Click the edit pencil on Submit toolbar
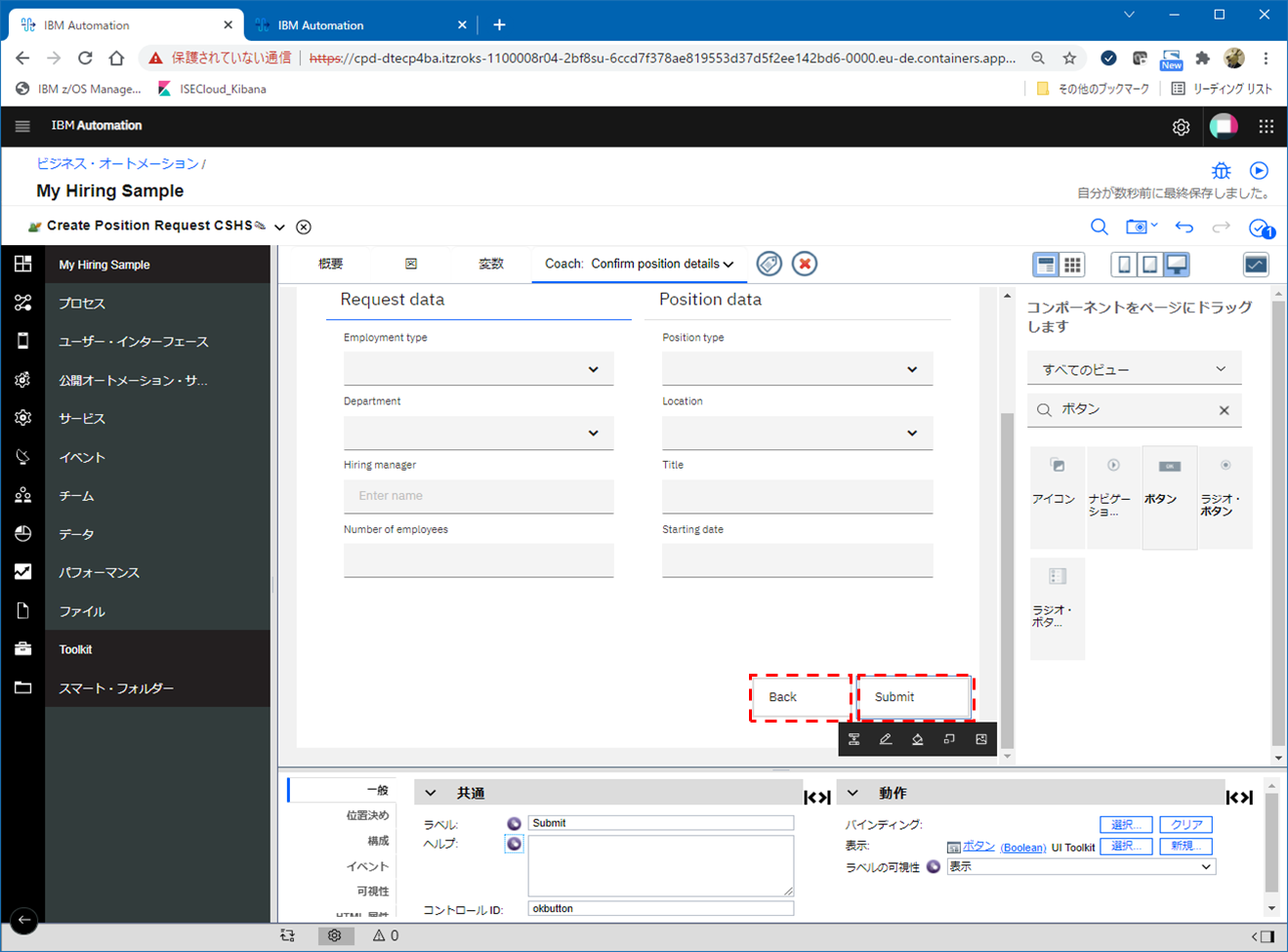 point(886,739)
